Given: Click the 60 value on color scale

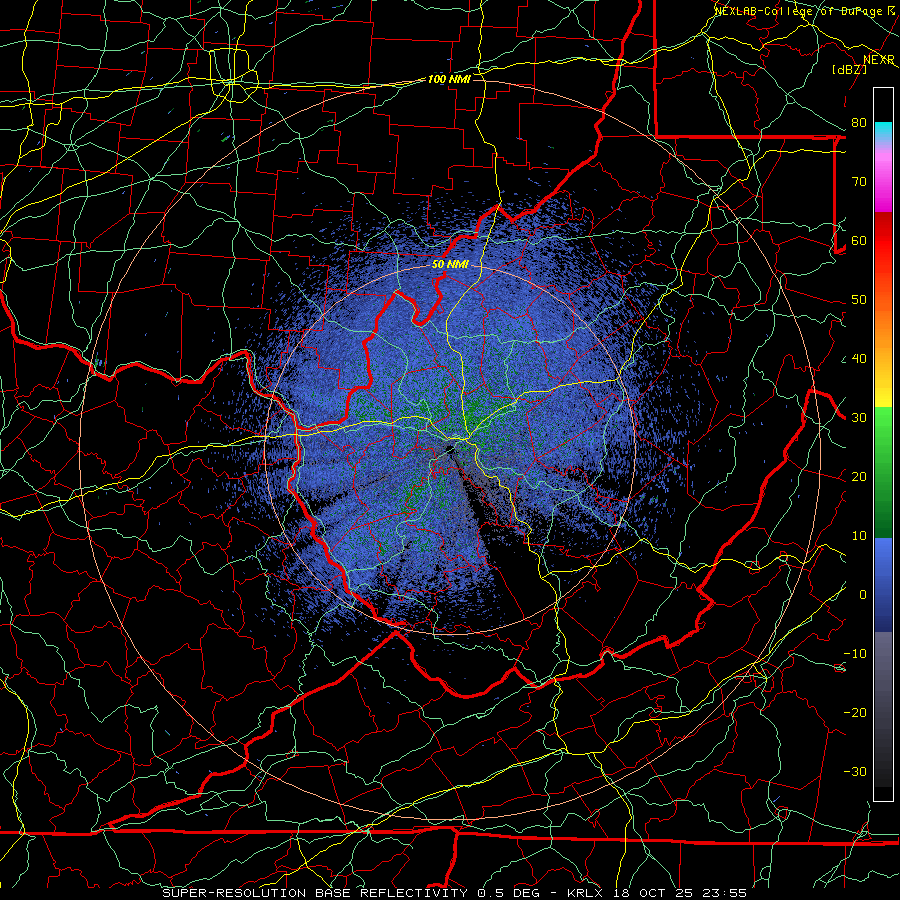Looking at the screenshot, I should (x=859, y=240).
